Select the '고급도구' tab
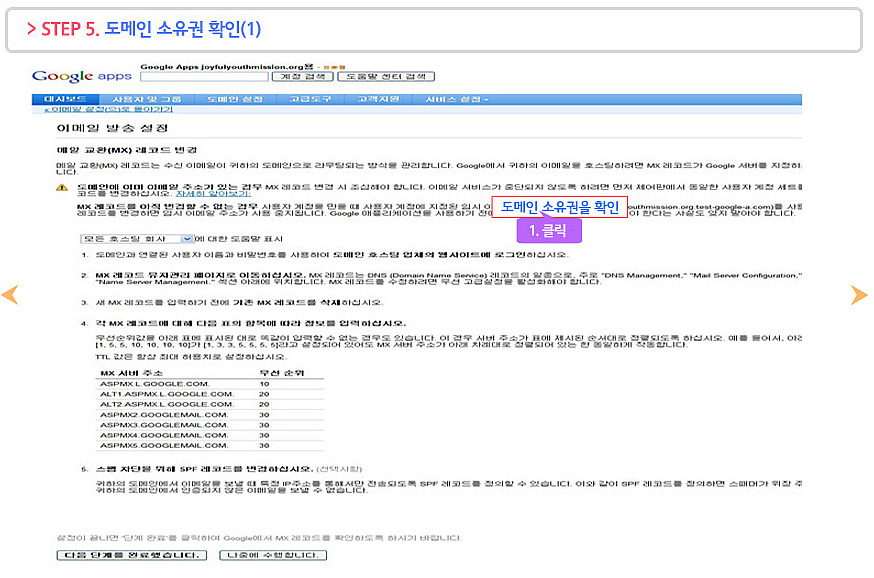This screenshot has width=874, height=578. [x=311, y=99]
